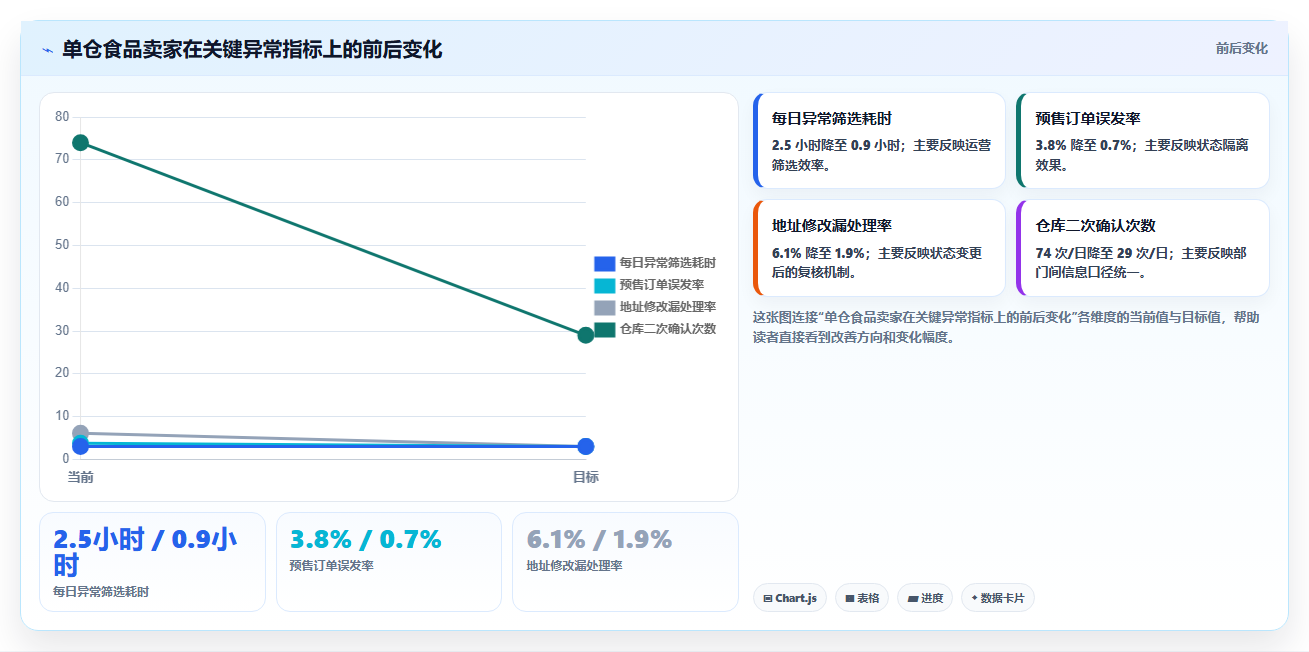Click the 6.1% / 1.9% stat value
This screenshot has width=1309, height=652.
(x=600, y=540)
